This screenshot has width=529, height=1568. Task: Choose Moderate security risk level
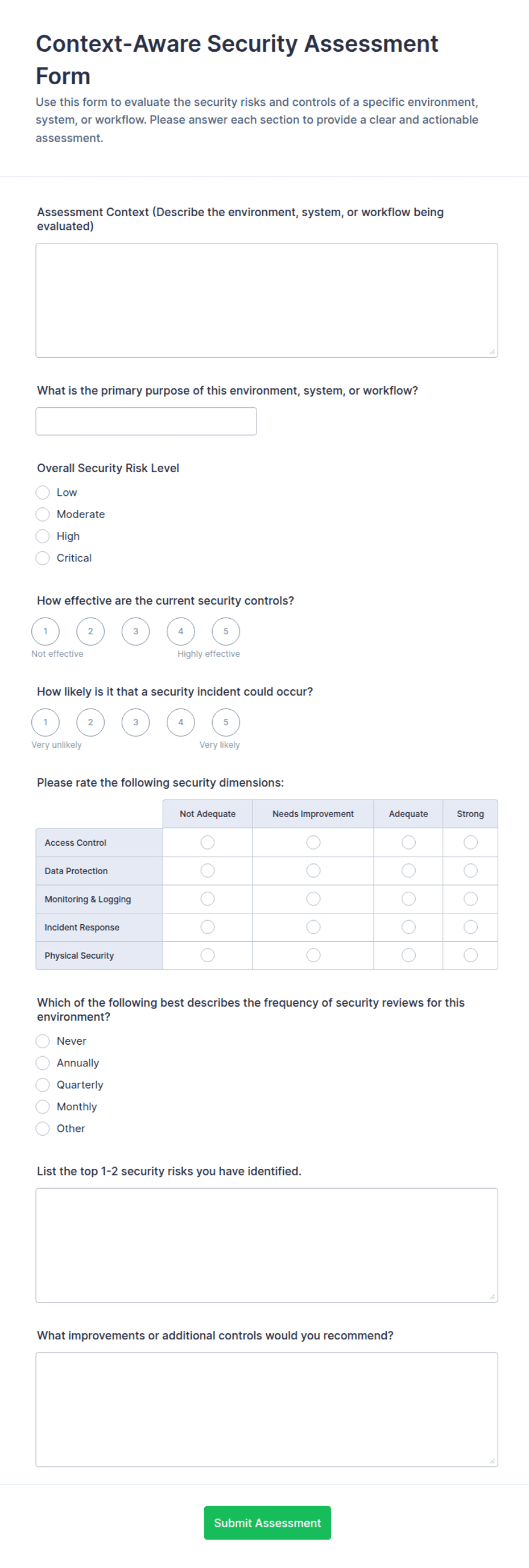point(43,514)
